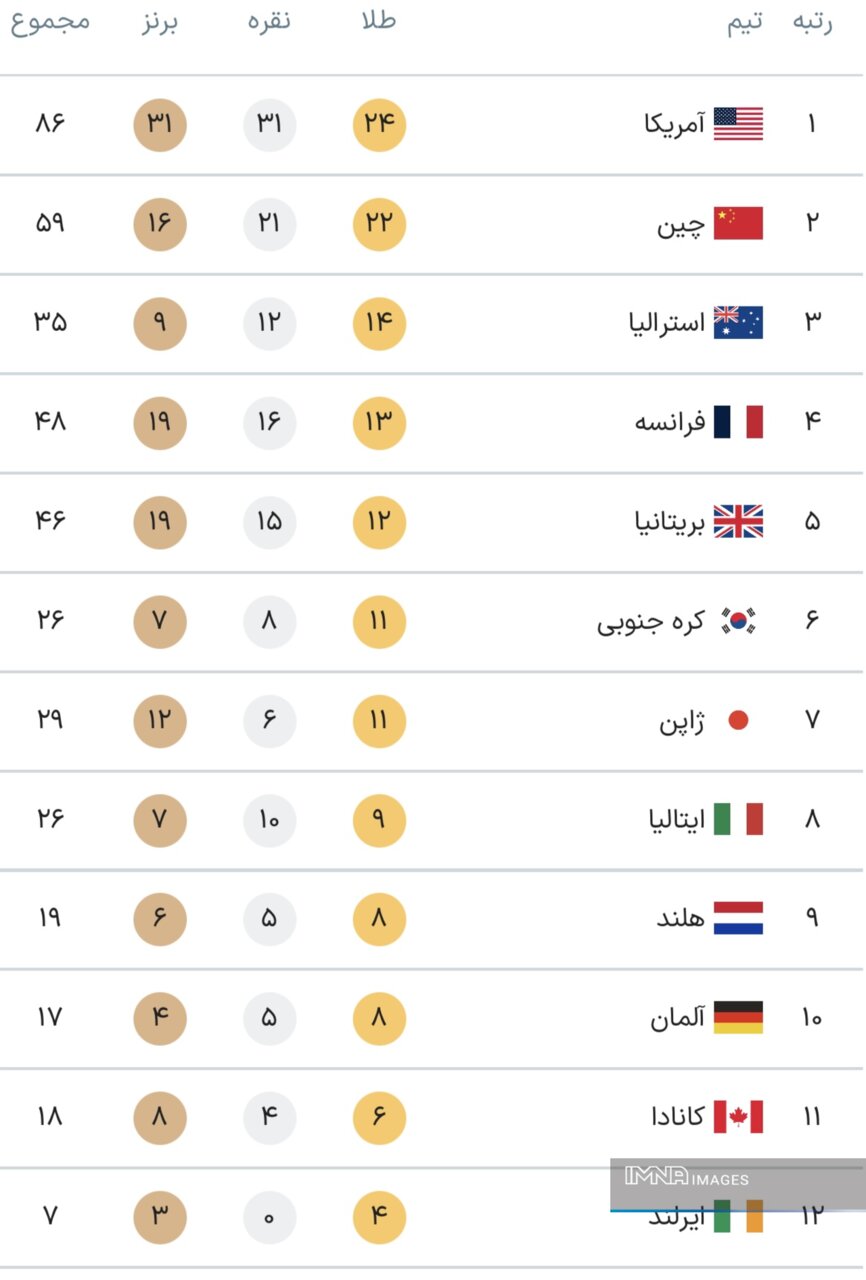Sort by gold column header طلا
This screenshot has width=866, height=1280.
coord(379,21)
